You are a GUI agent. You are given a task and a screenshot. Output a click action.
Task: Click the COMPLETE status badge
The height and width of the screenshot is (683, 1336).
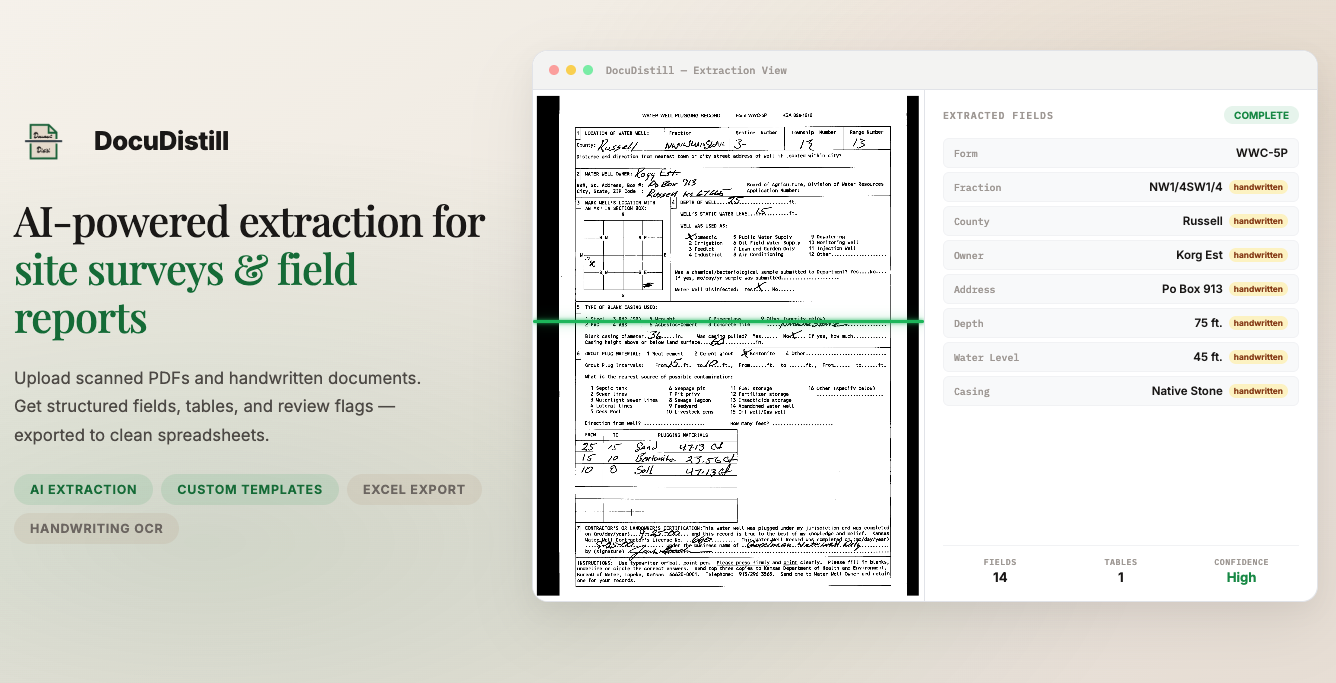click(x=1261, y=115)
